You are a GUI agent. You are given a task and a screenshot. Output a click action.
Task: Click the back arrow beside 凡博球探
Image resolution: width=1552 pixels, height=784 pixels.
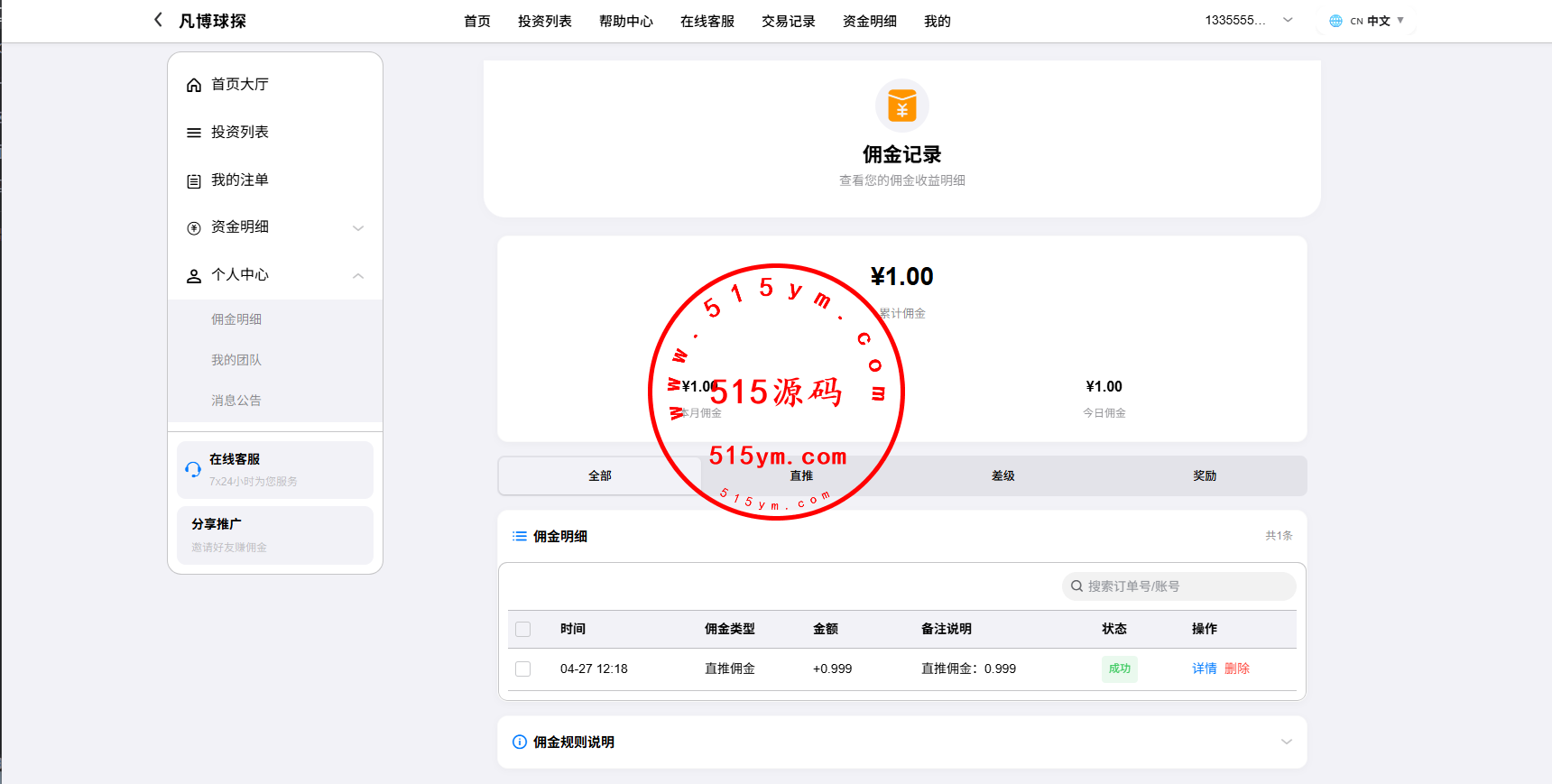[159, 20]
